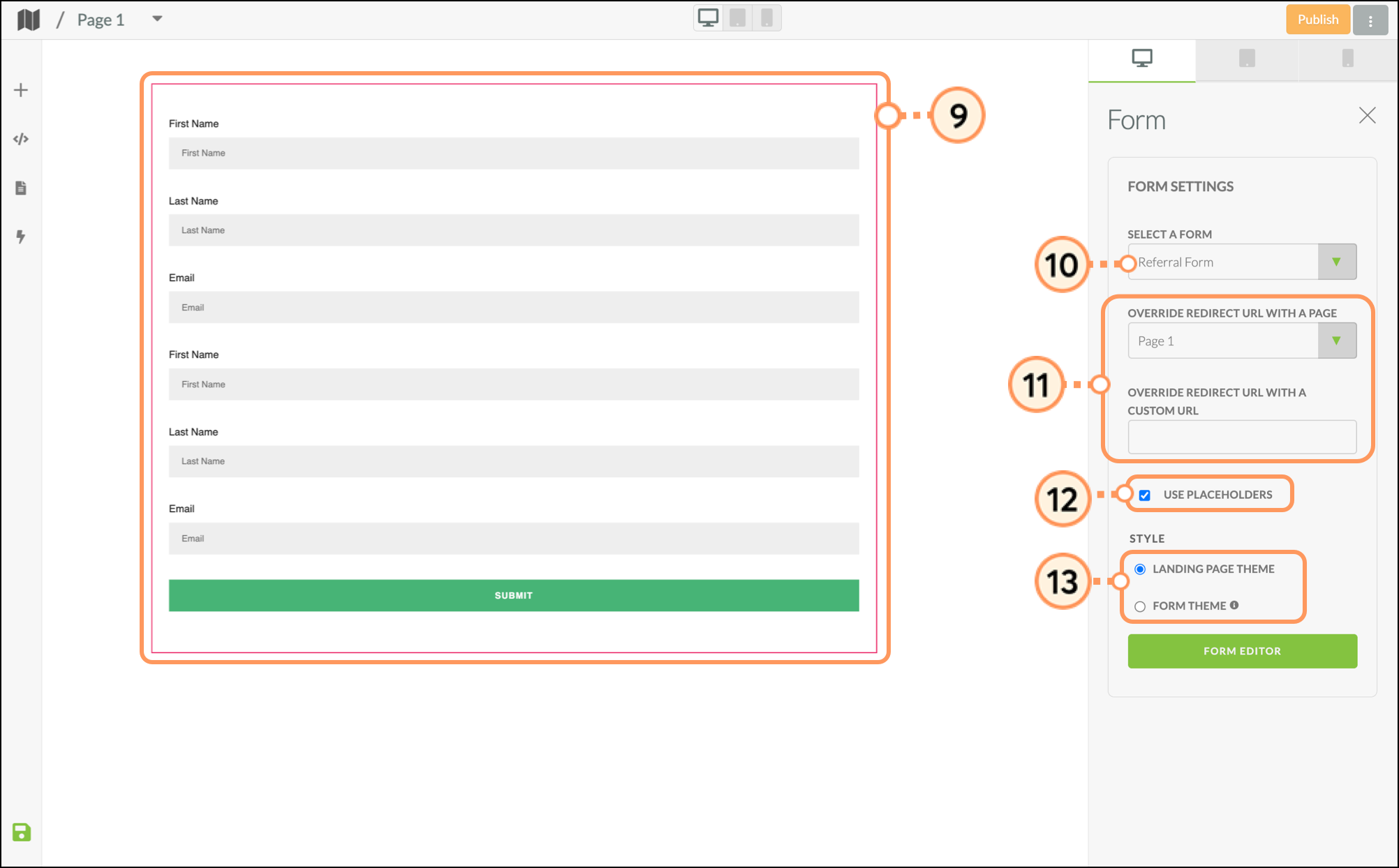This screenshot has height=868, width=1399.
Task: Select the Form Theme radio option
Action: coord(1140,606)
